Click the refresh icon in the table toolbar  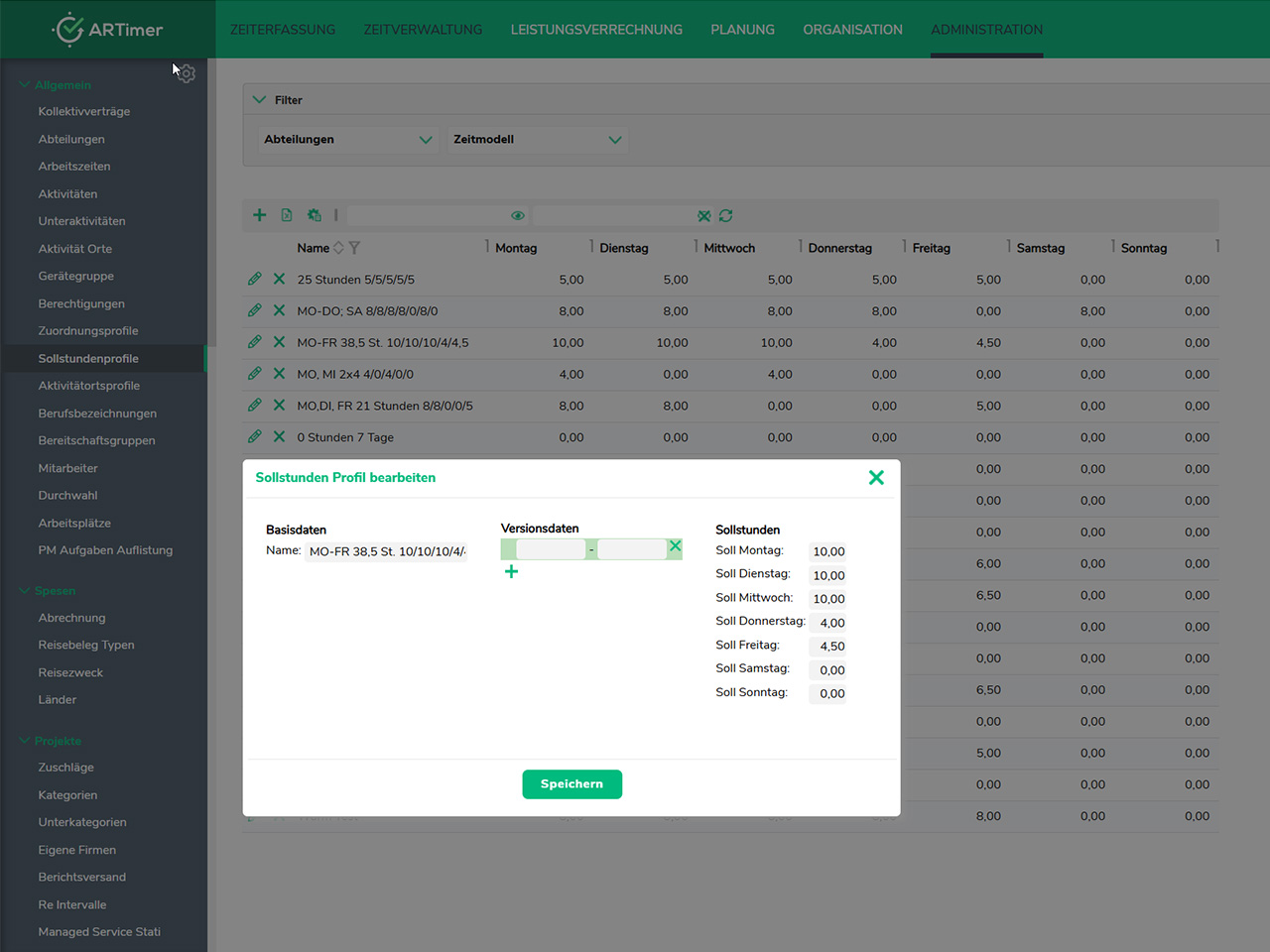tap(726, 216)
